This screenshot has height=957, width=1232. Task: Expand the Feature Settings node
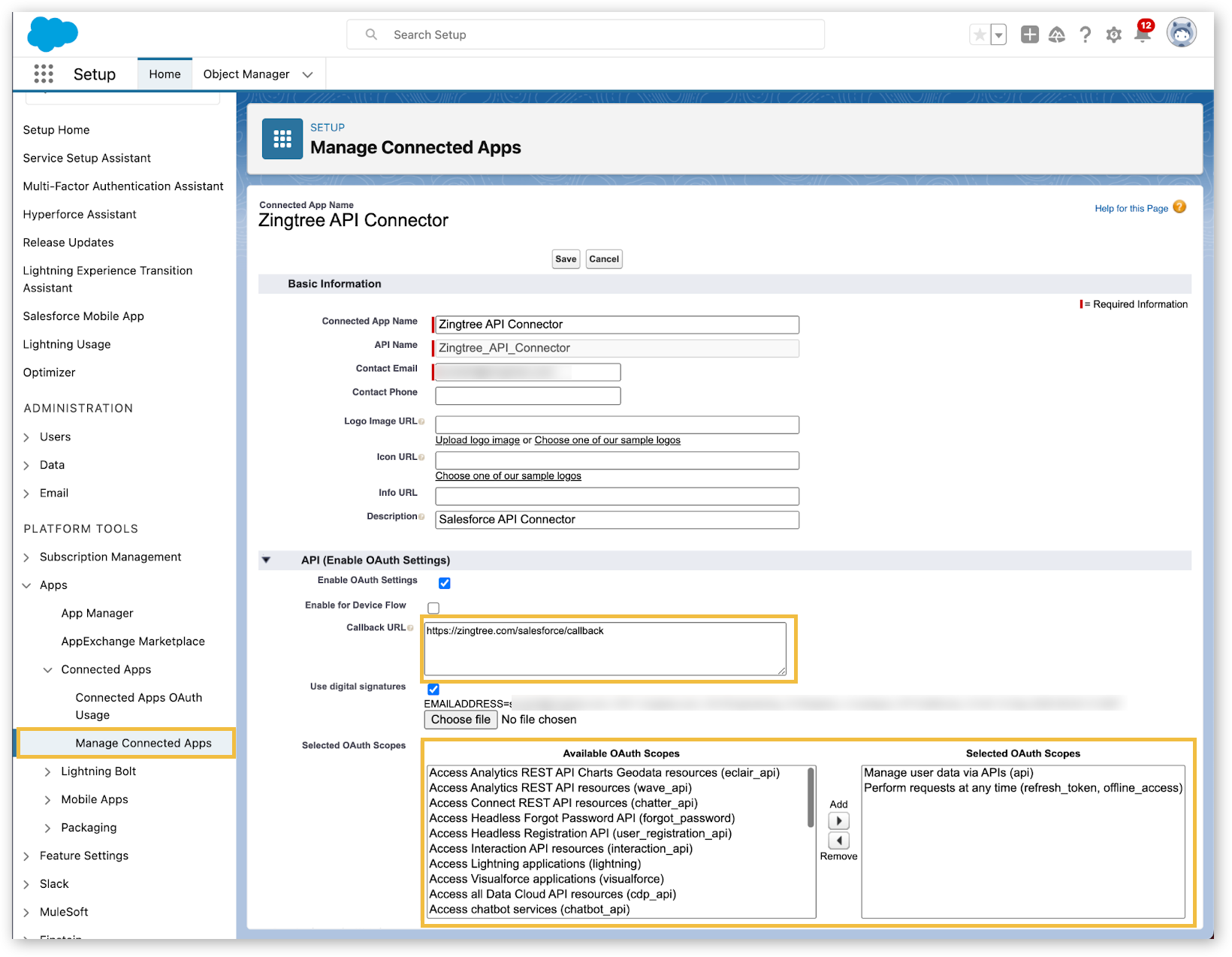click(x=26, y=856)
